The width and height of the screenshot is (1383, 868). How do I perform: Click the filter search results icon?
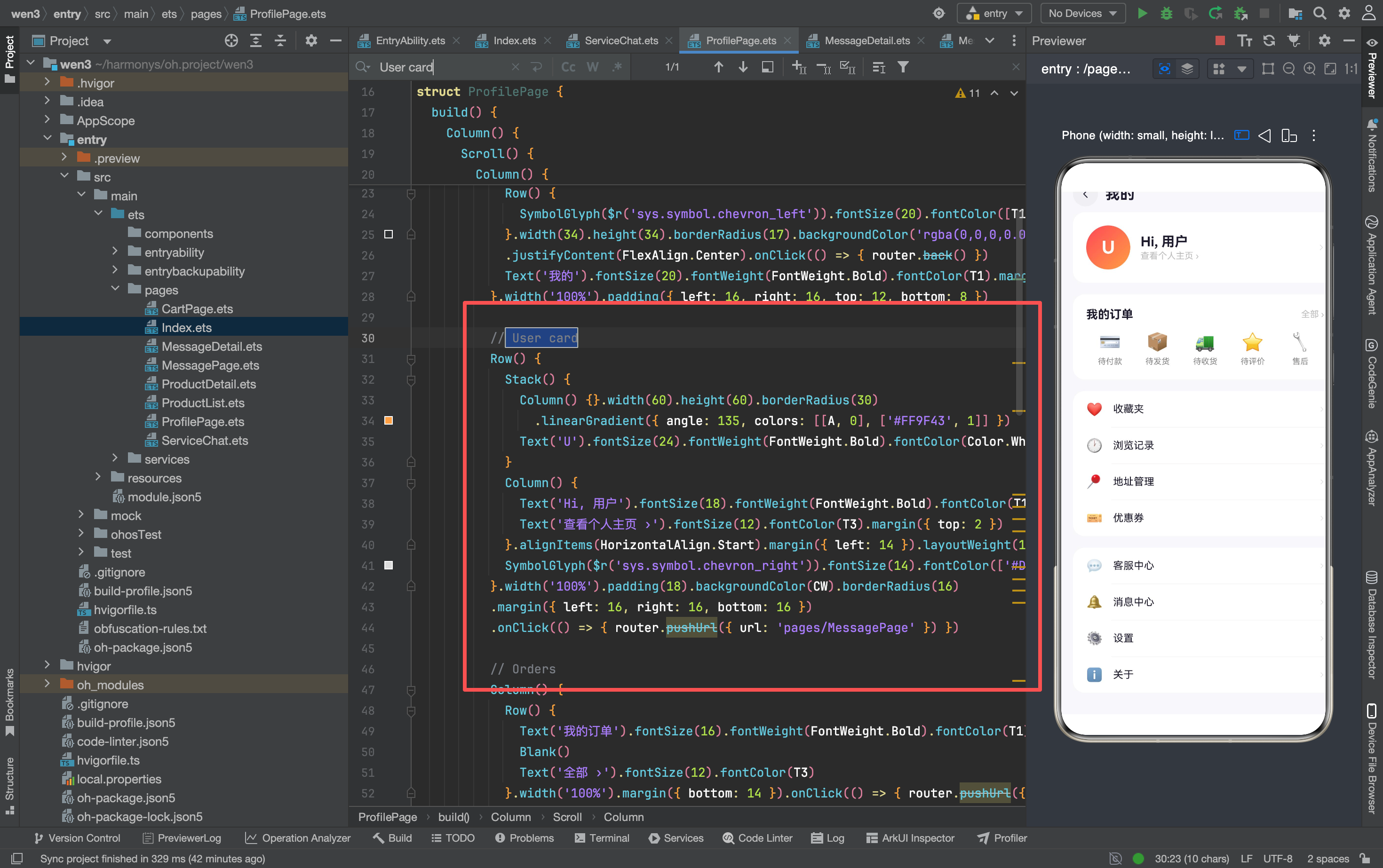(x=903, y=67)
